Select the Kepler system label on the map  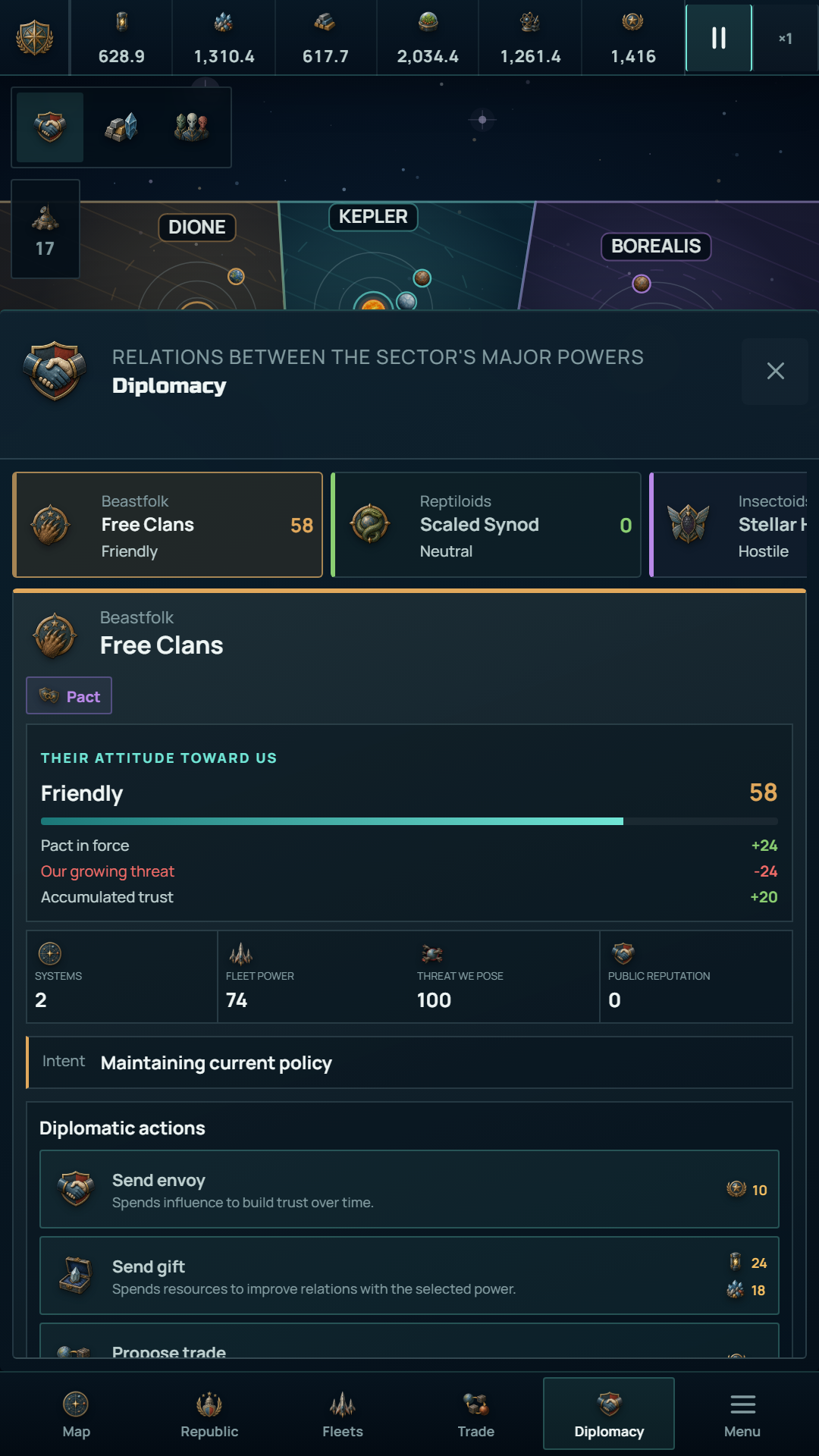click(373, 217)
